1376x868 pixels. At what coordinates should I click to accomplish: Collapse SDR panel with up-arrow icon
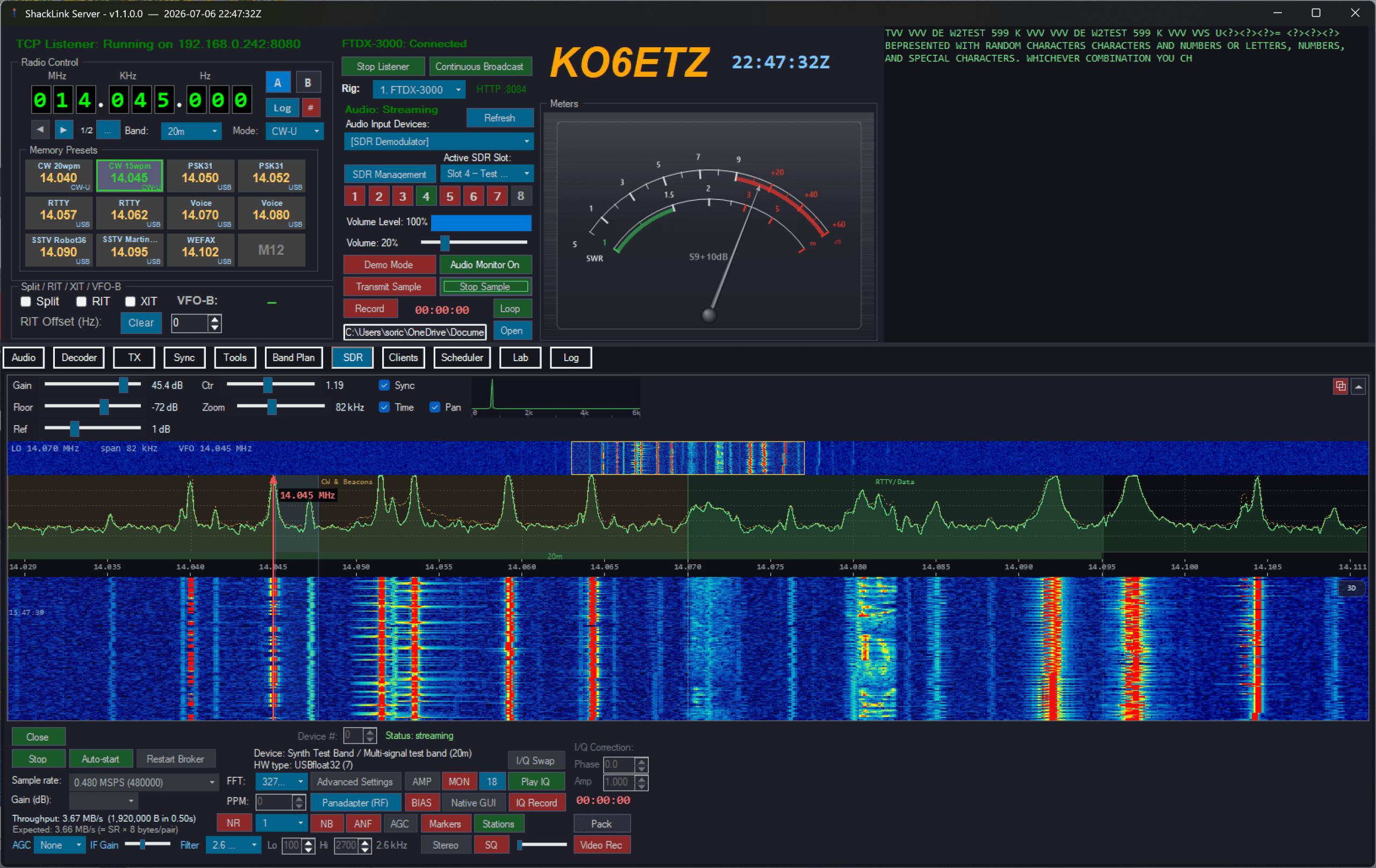point(1358,386)
